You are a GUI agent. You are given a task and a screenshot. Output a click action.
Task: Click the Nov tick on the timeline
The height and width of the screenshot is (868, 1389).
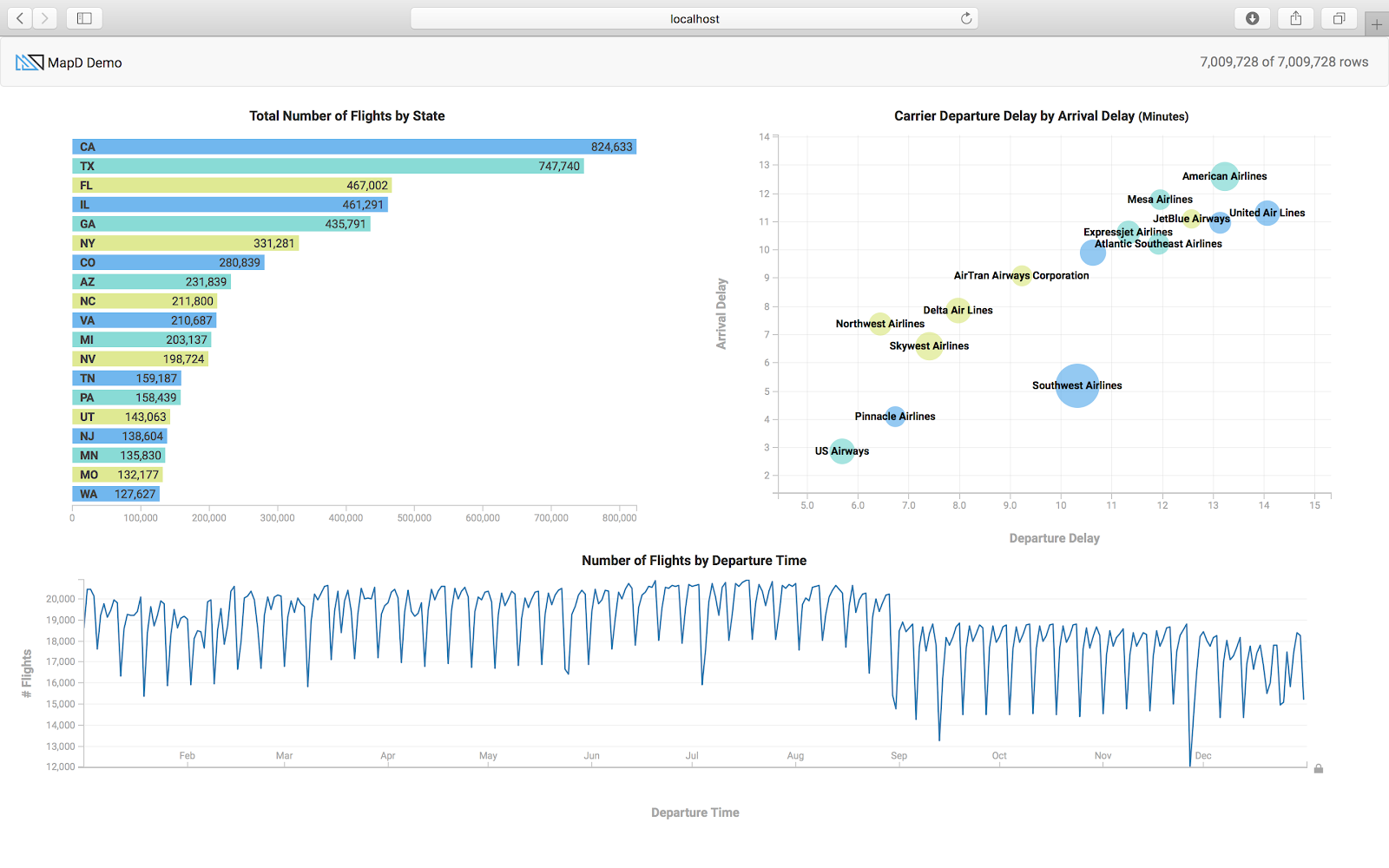click(1103, 756)
